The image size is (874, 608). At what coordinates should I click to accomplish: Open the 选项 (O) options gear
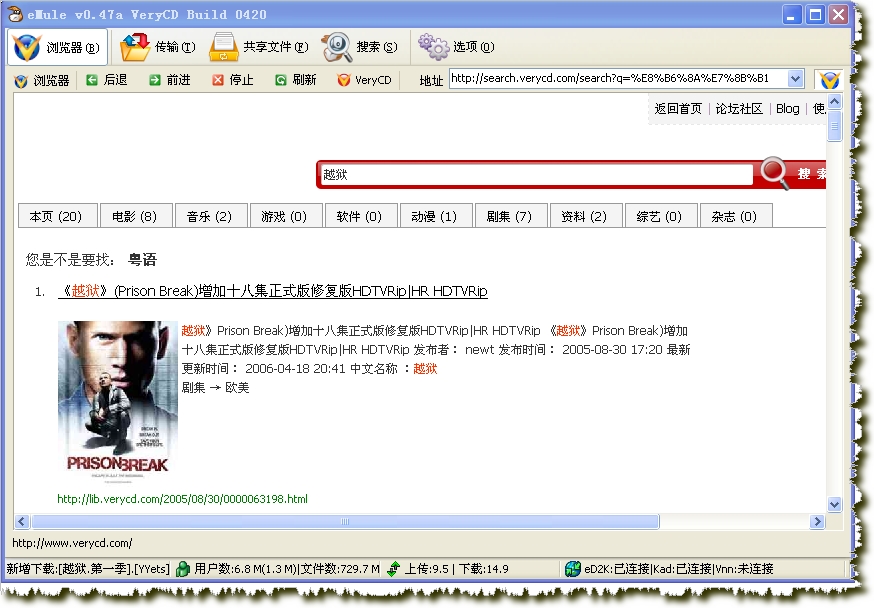coord(457,47)
